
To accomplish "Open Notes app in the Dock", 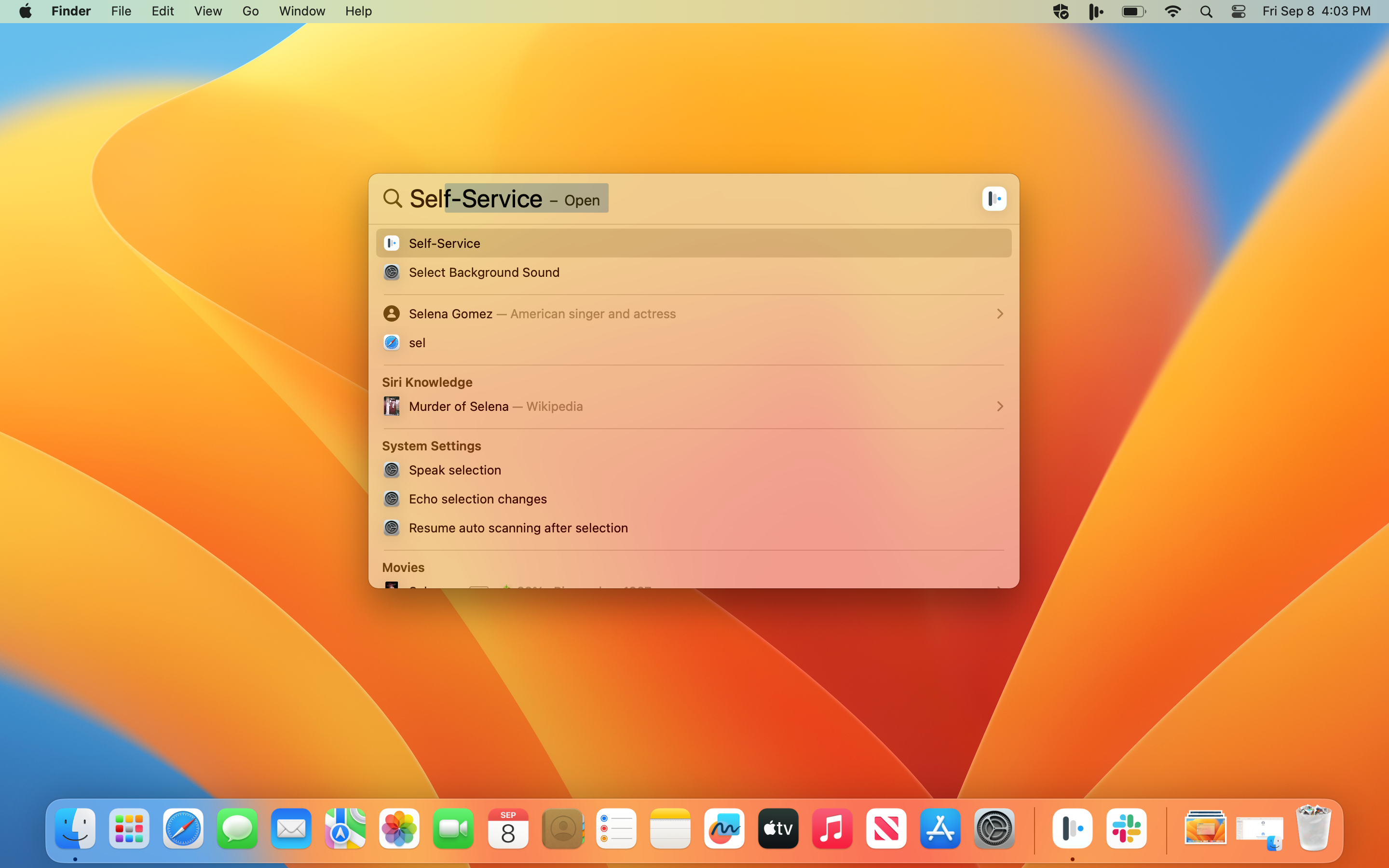I will pos(670,828).
